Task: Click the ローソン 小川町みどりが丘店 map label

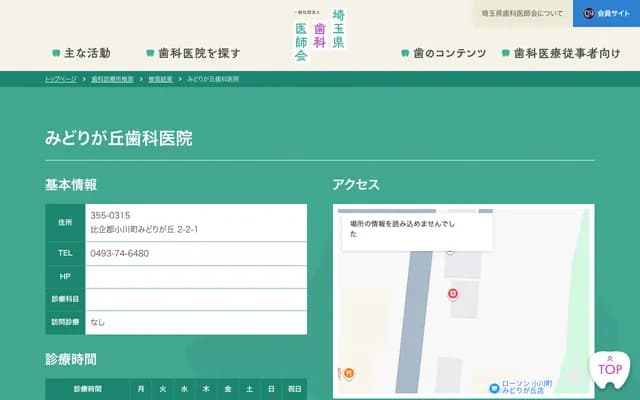Action: (x=535, y=388)
